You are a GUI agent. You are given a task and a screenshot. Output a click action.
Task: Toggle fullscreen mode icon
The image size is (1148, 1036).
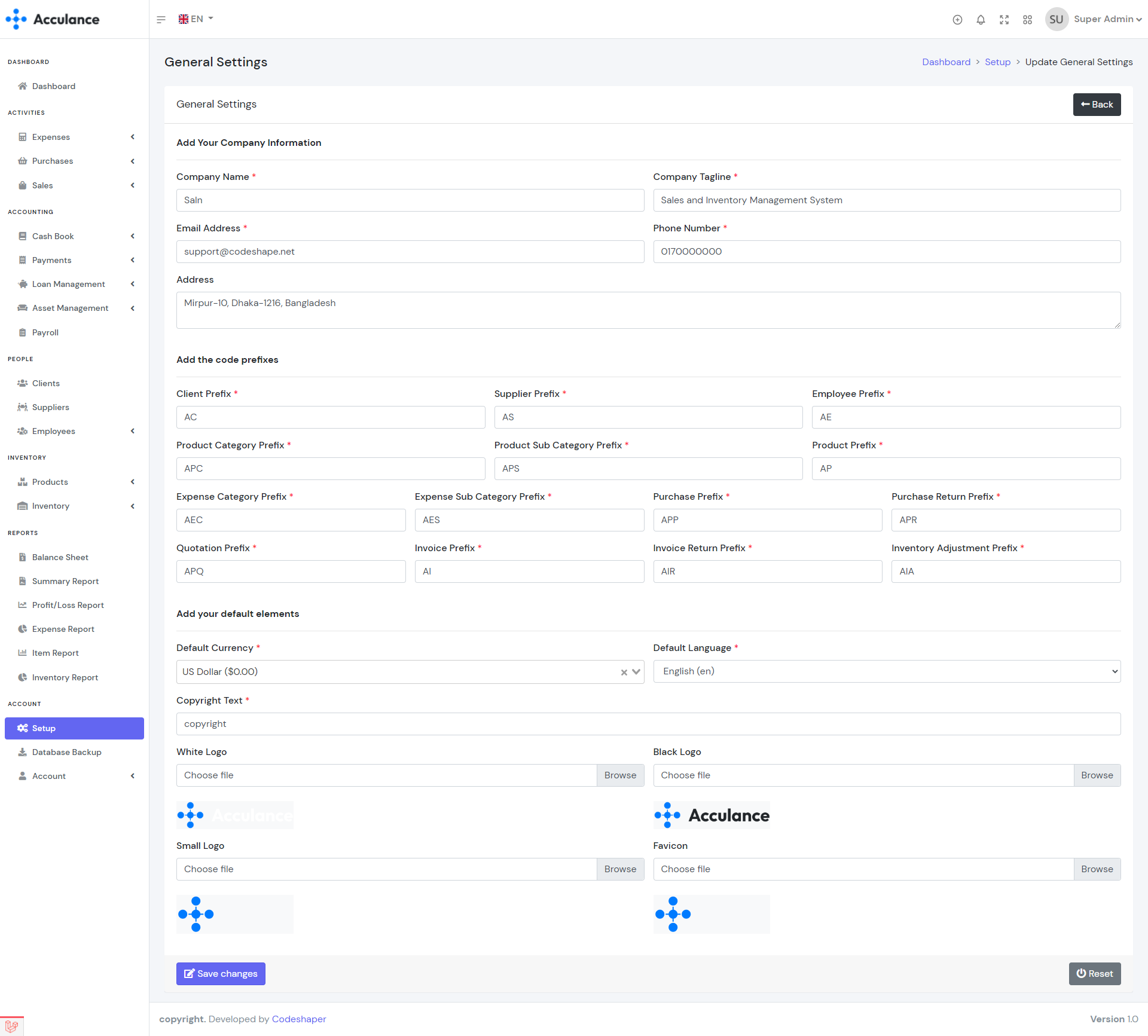[1004, 20]
